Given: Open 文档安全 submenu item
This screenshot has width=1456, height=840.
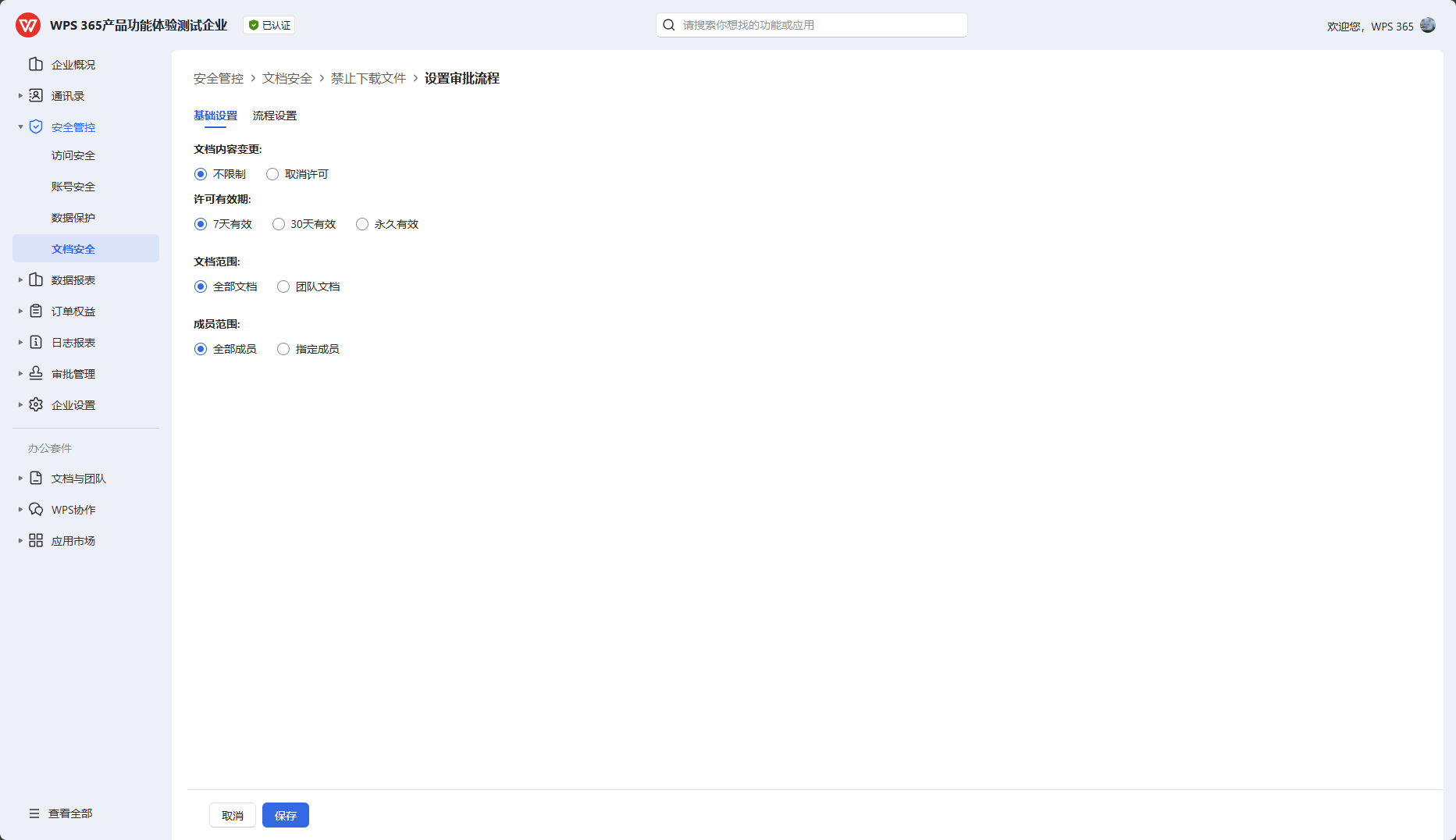Looking at the screenshot, I should coord(86,248).
